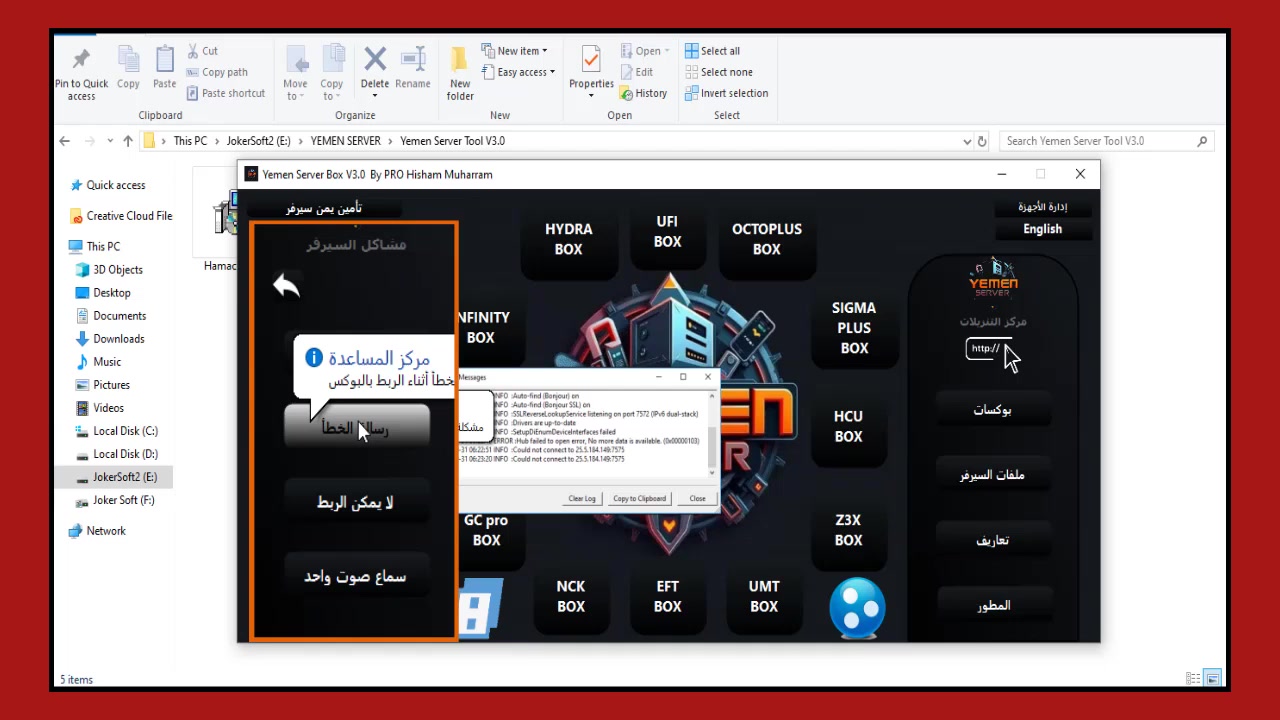Viewport: 1280px width, 720px height.
Task: Go up one folder level in Explorer
Action: (x=128, y=141)
